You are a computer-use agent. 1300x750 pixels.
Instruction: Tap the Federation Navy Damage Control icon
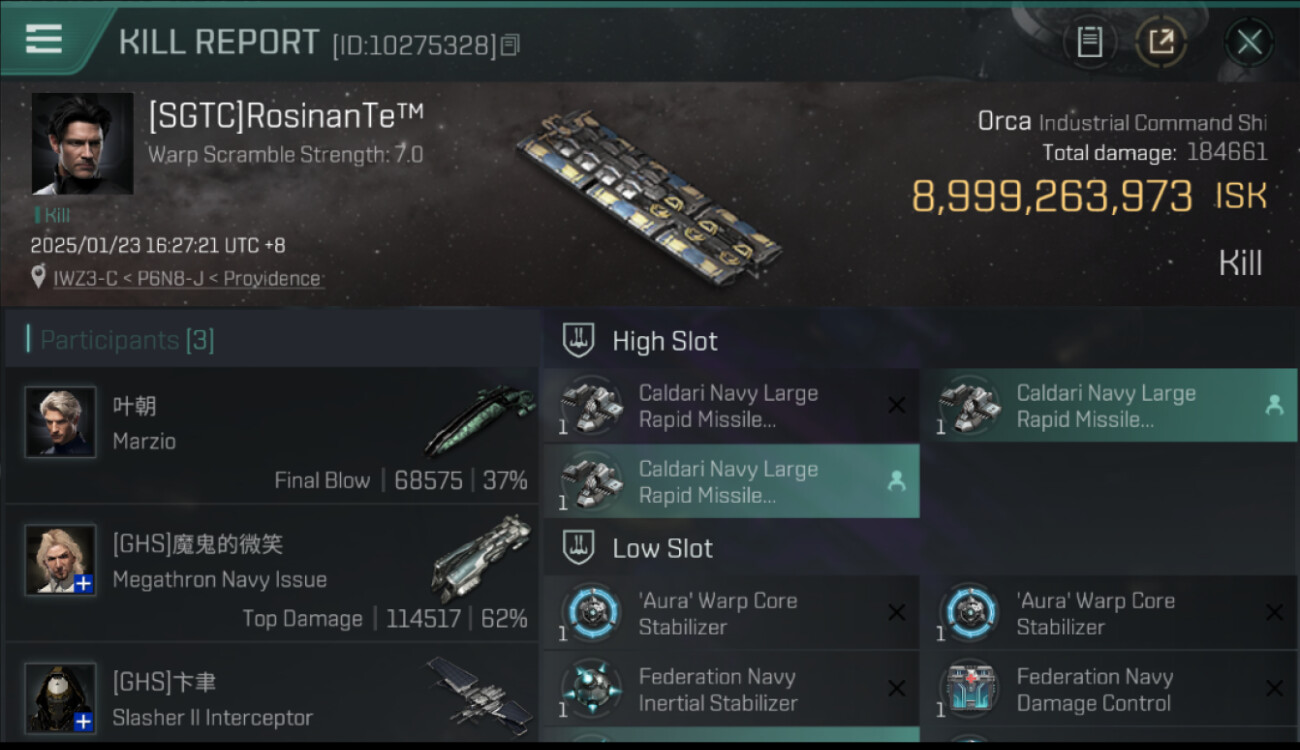[968, 689]
